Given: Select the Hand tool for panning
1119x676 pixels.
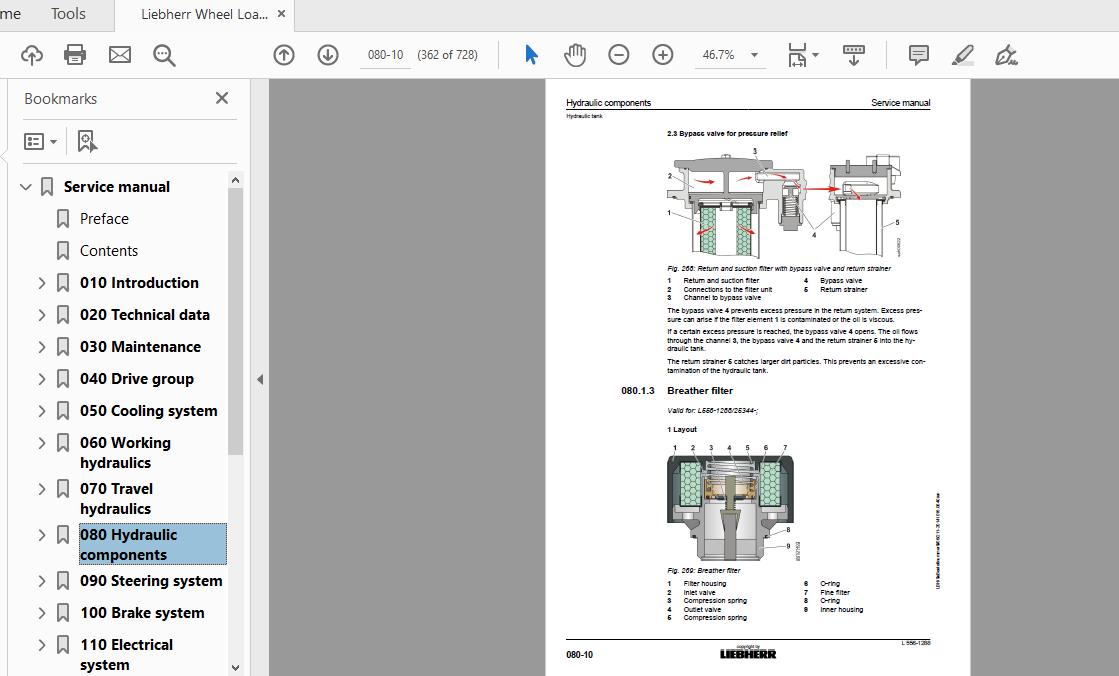Looking at the screenshot, I should [x=575, y=55].
